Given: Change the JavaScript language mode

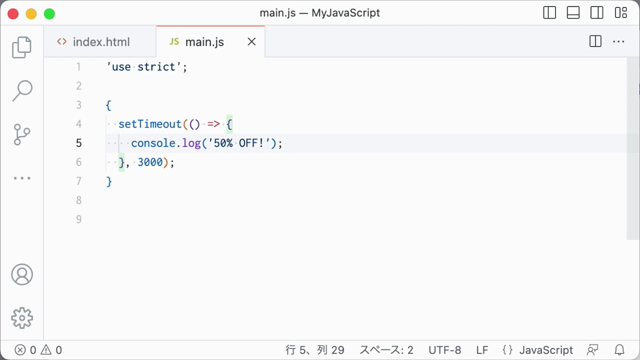Looking at the screenshot, I should (x=546, y=350).
